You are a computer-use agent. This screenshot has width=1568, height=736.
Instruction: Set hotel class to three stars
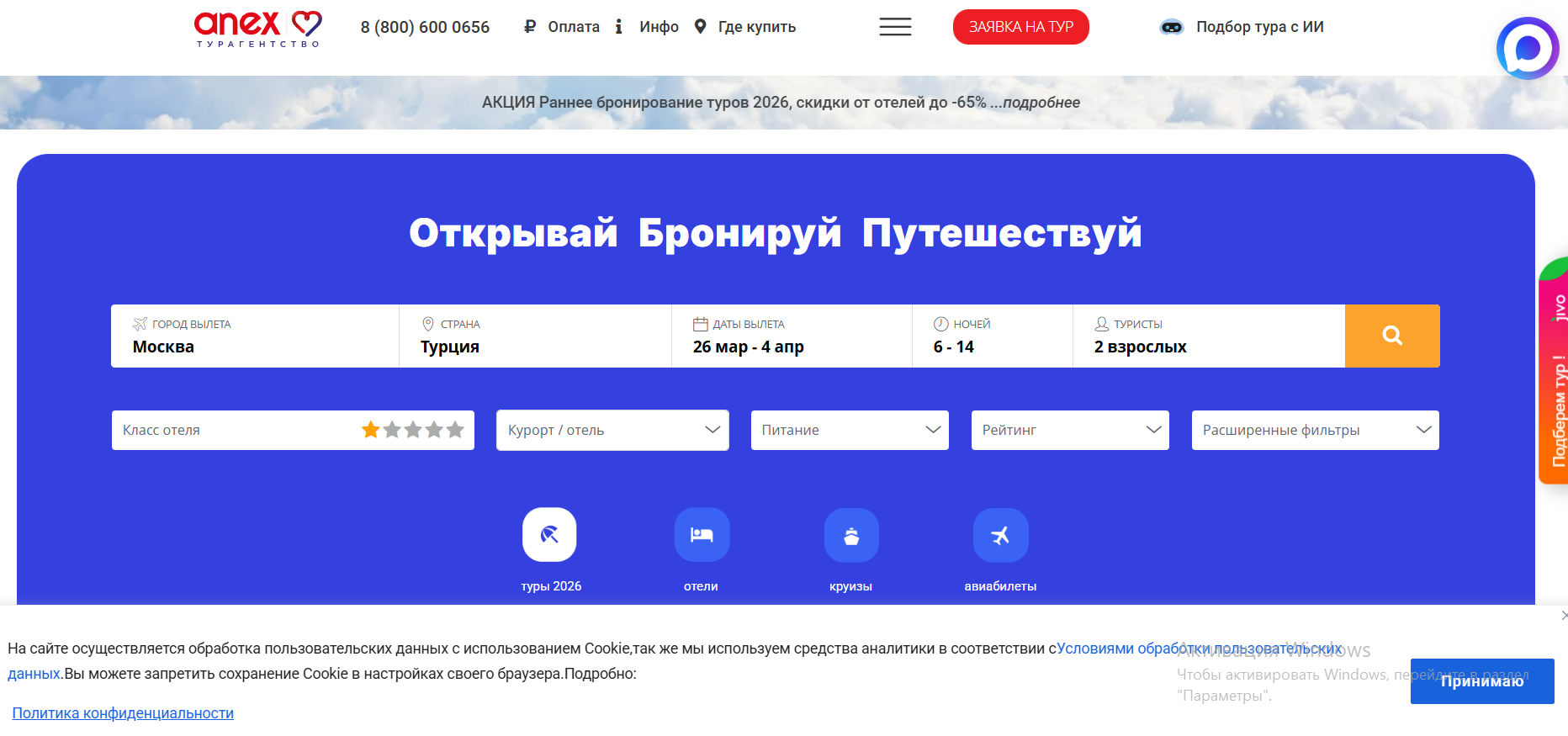[x=413, y=430]
